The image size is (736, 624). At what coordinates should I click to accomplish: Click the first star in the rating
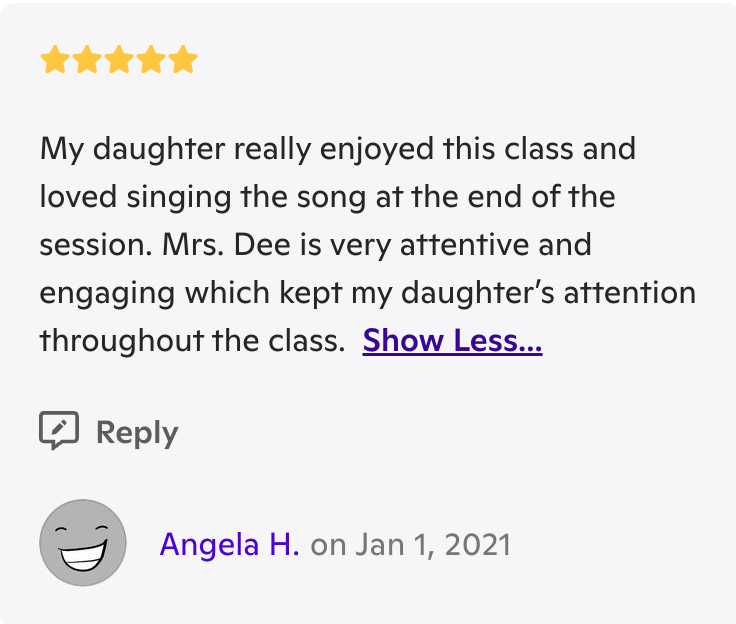click(54, 61)
